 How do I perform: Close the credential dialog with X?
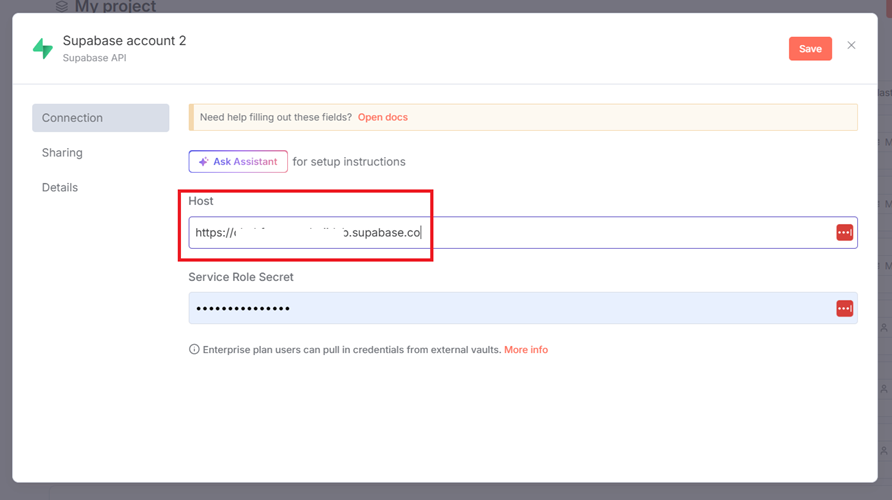[x=851, y=45]
